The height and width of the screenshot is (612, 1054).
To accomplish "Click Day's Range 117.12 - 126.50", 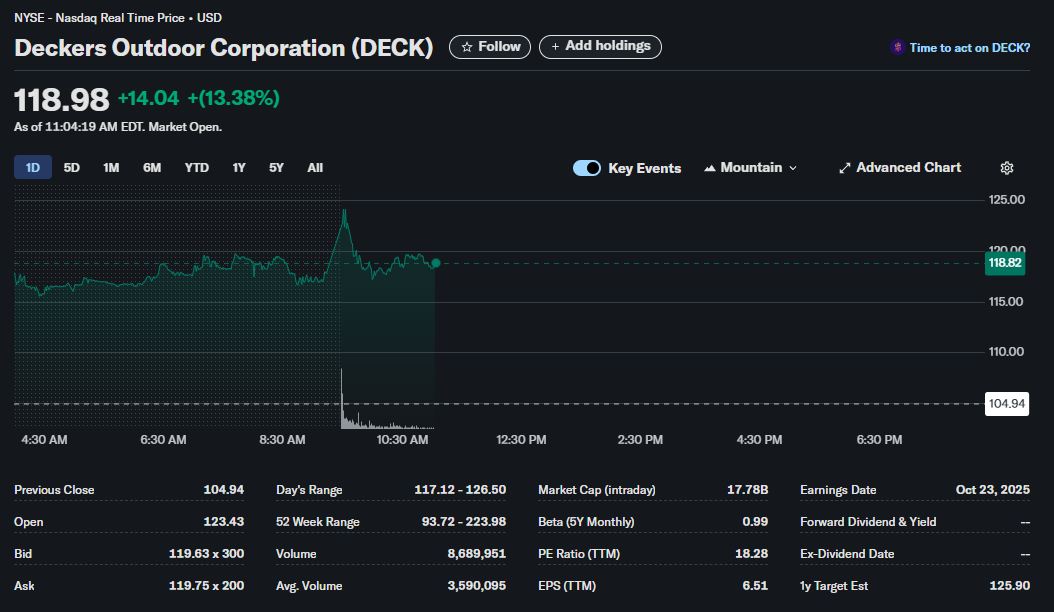I will click(x=460, y=490).
